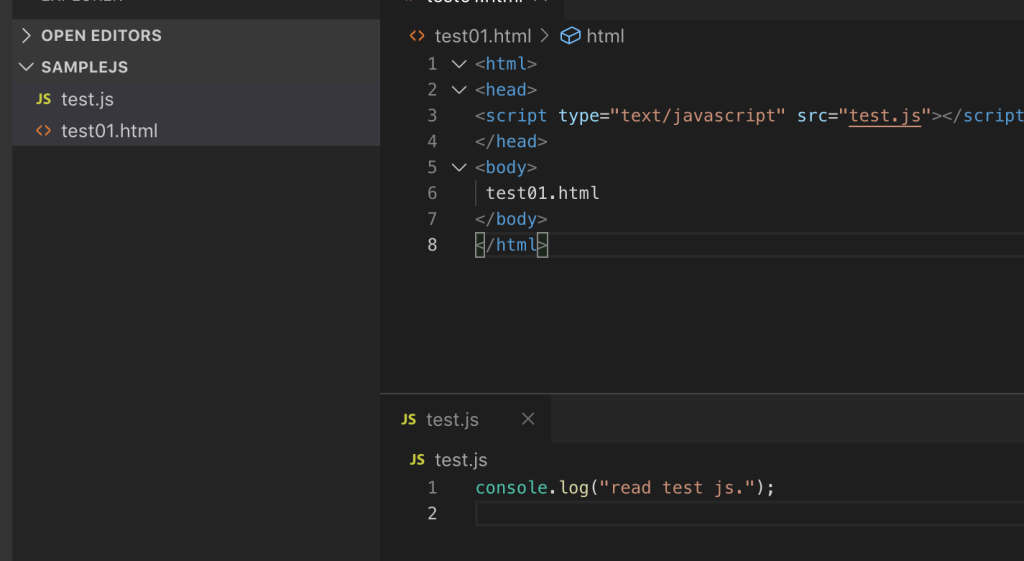Screen dimensions: 1024x561
Task: Fold the html tag on line 1
Action: 459,64
